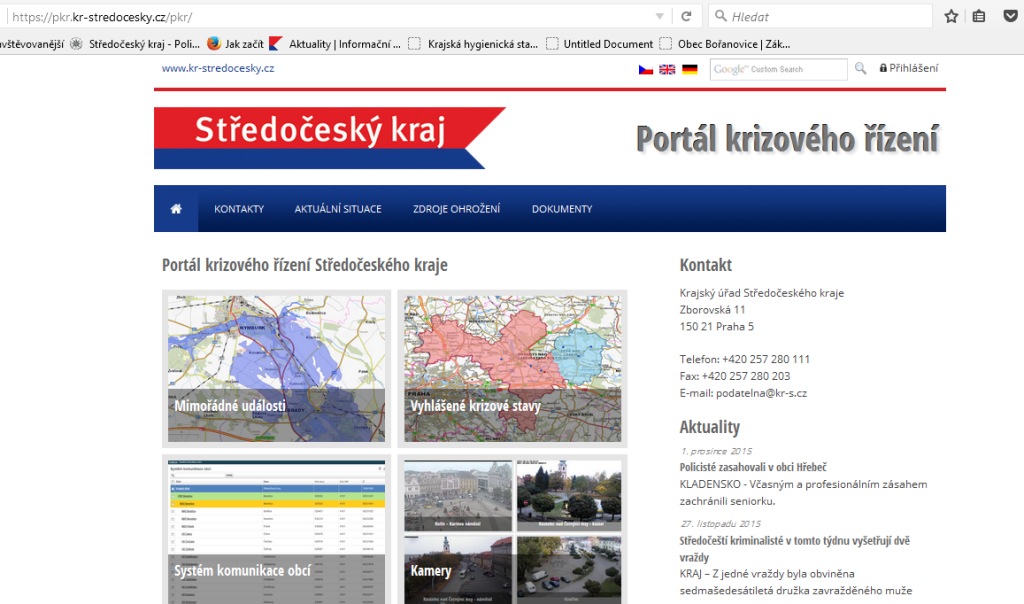Open the bookmarks list icon in the toolbar
1024x604 pixels.
coord(978,16)
